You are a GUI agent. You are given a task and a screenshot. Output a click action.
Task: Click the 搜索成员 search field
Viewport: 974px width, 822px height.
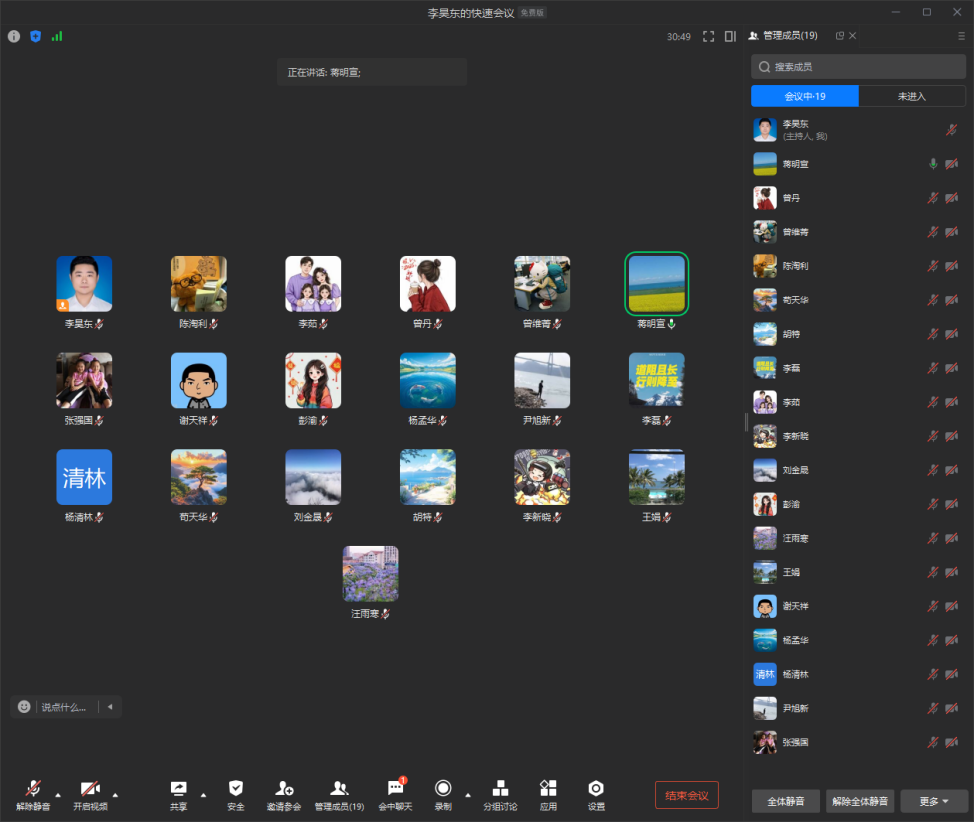point(858,67)
